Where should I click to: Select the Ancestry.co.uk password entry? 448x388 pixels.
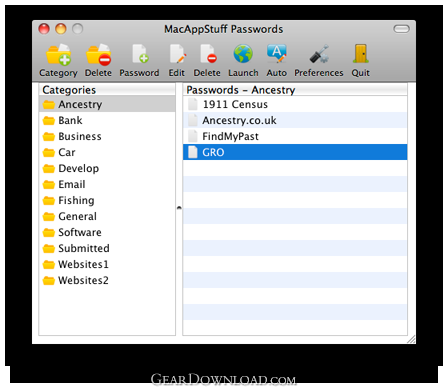[x=295, y=120]
